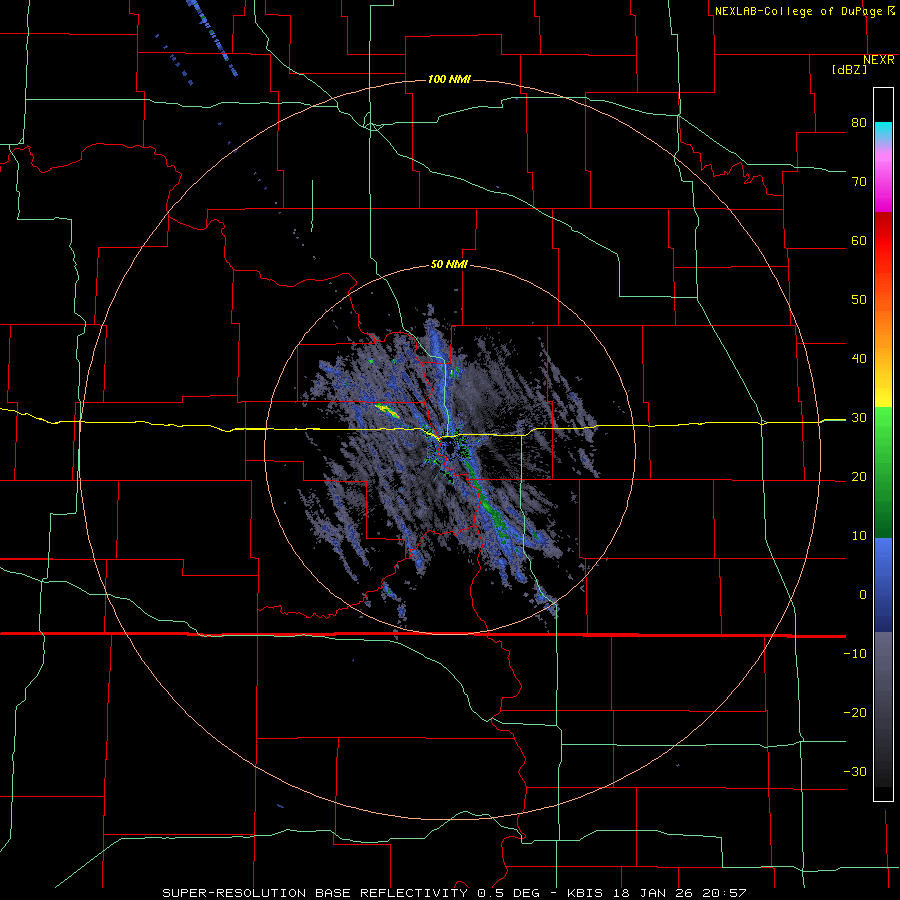The height and width of the screenshot is (900, 900).
Task: Click the Super-Resolution Base Reflectivity caption text
Action: click(454, 893)
